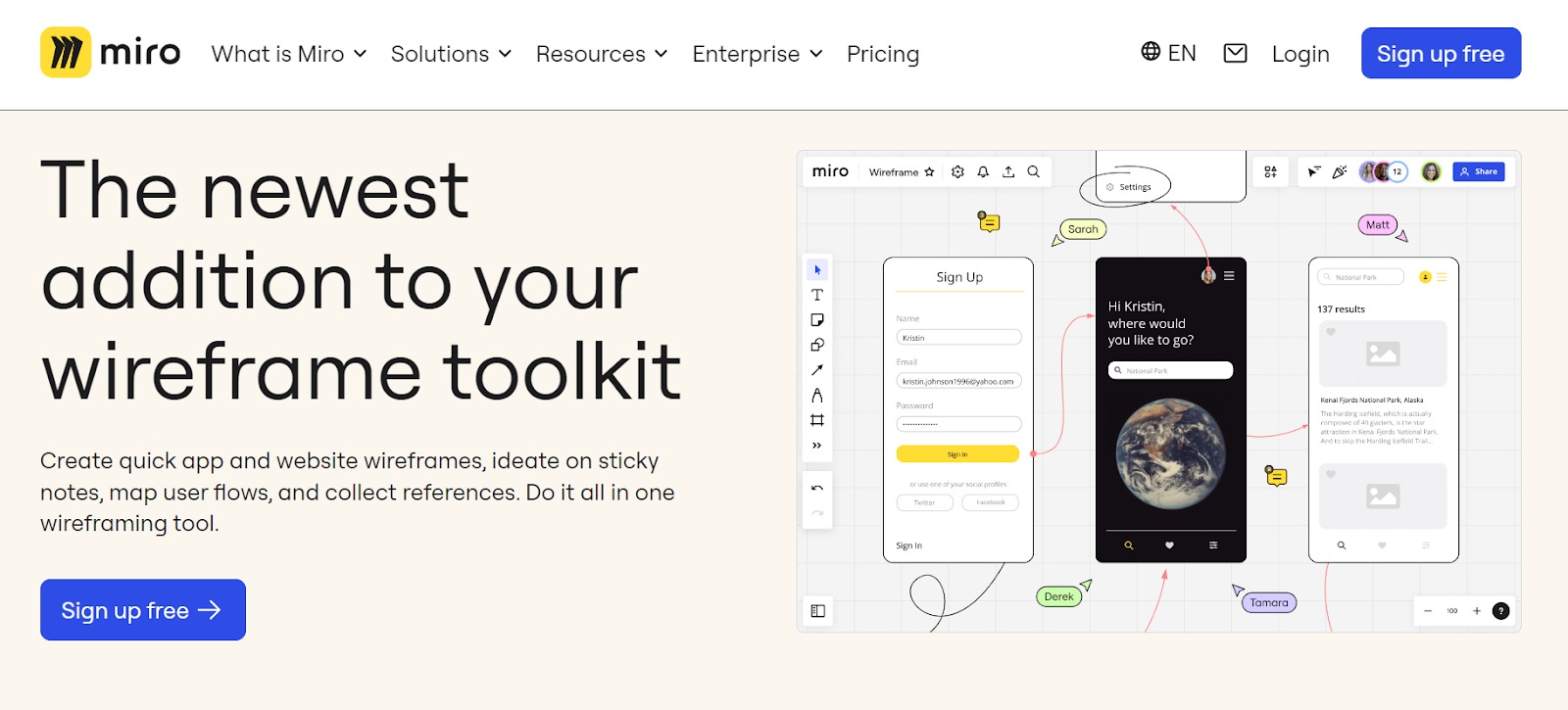The image size is (1568, 710).
Task: Star the Wireframe board as favorite
Action: [929, 171]
